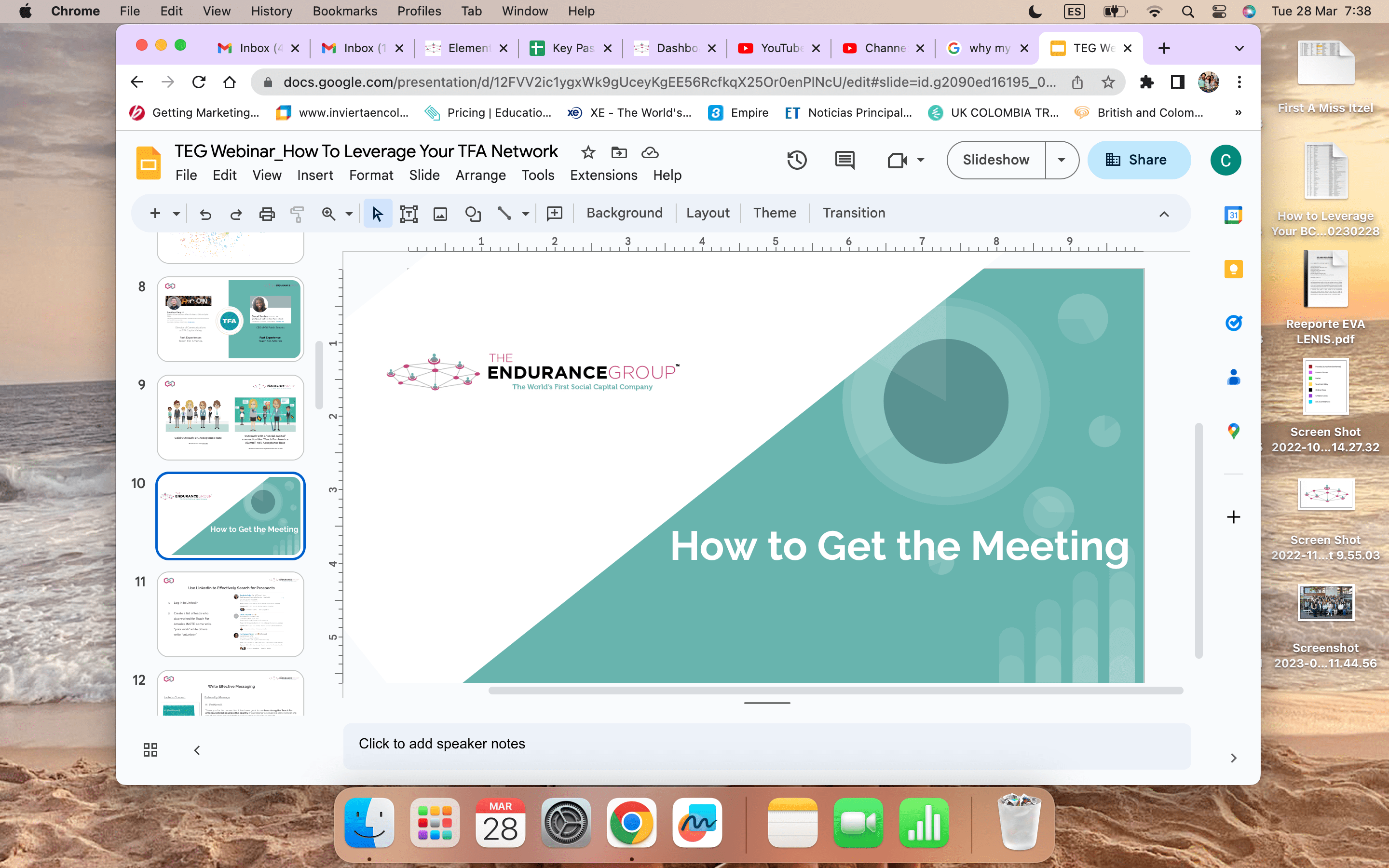
Task: Click the redo arrow in Slides toolbar
Action: pos(236,214)
